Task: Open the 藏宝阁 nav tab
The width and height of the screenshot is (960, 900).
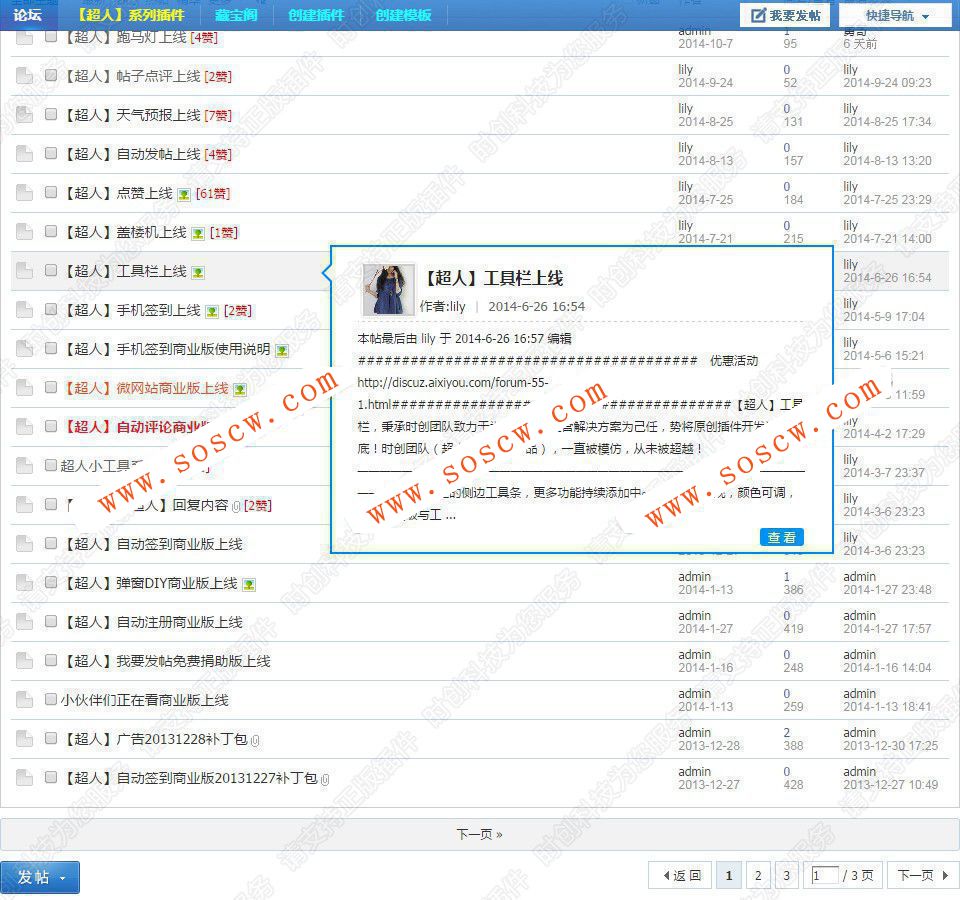Action: pos(236,15)
